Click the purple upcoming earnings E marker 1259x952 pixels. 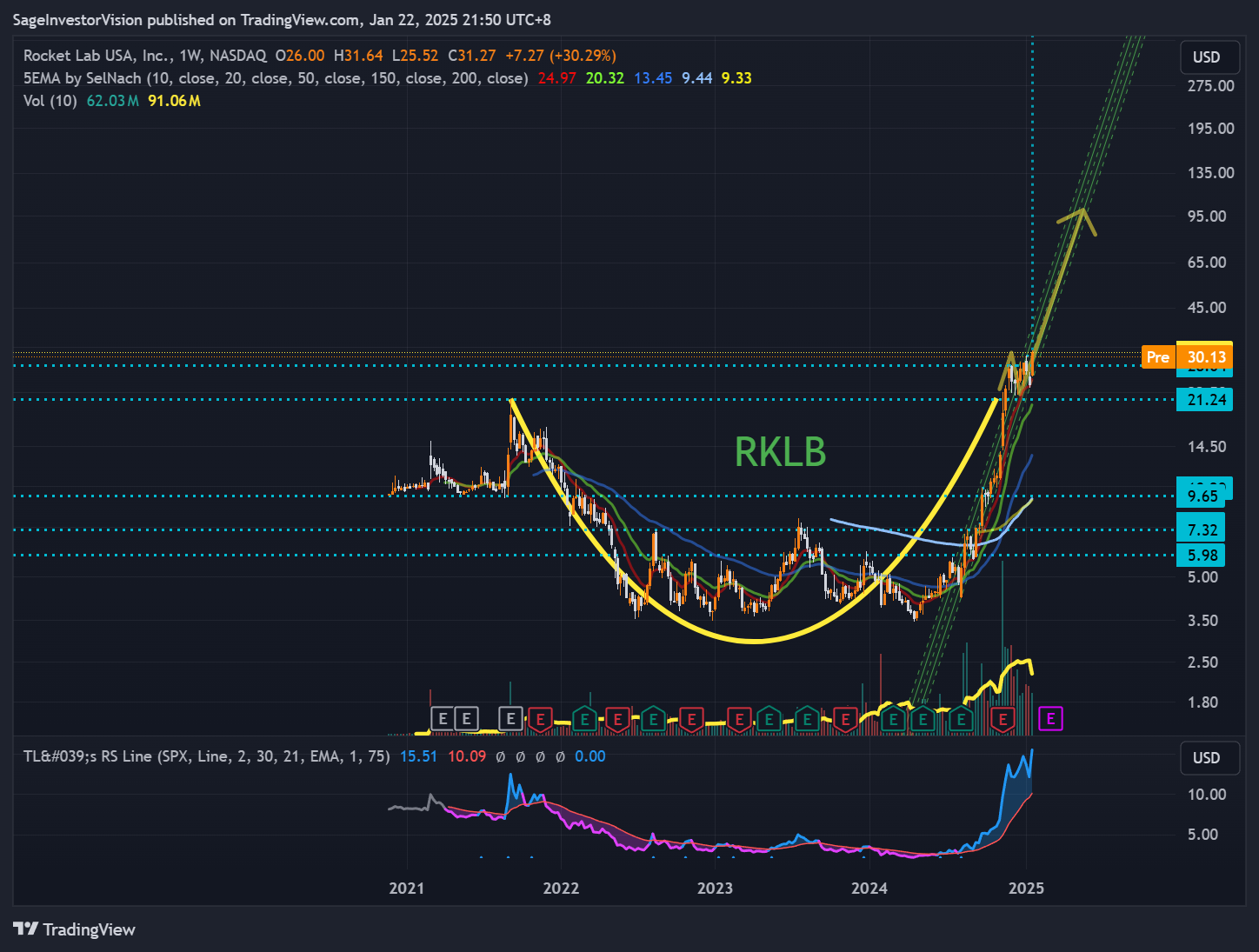click(x=1050, y=719)
